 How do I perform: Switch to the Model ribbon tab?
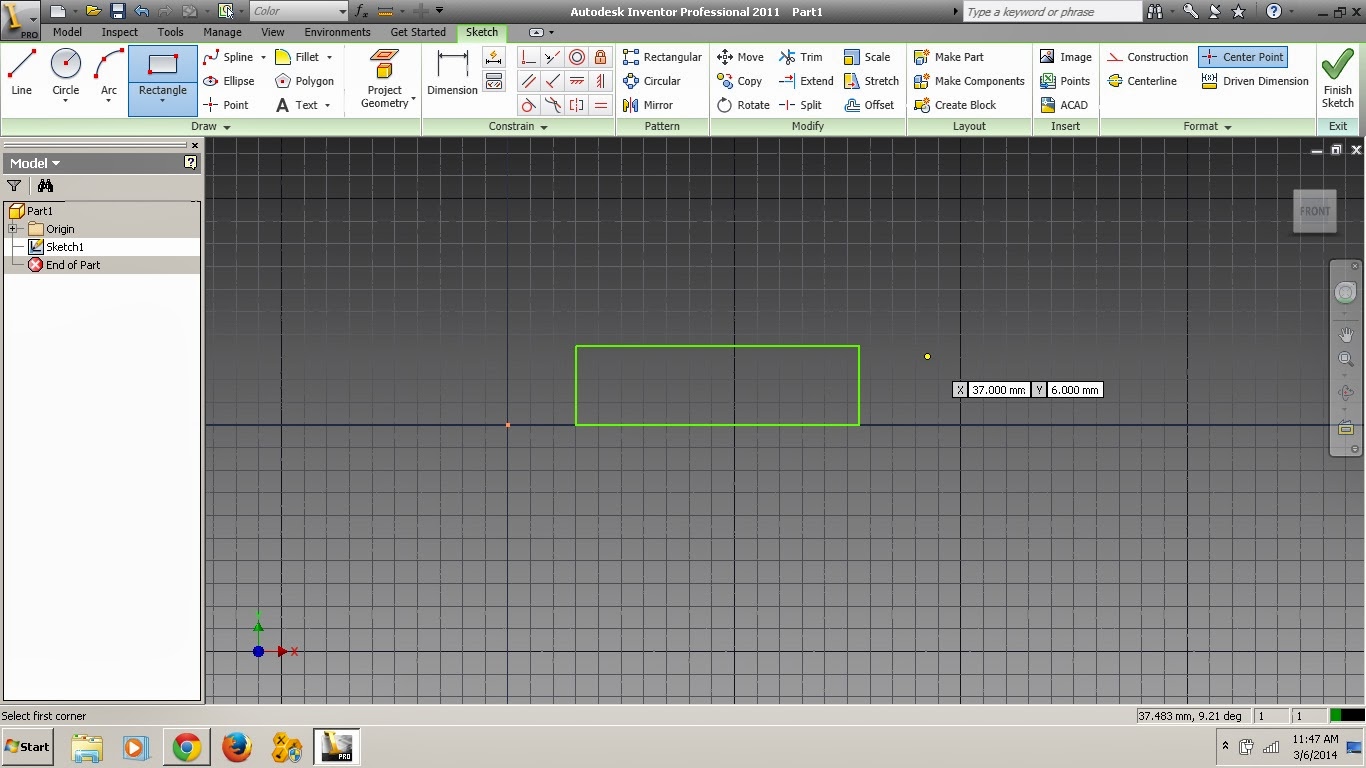(x=66, y=32)
